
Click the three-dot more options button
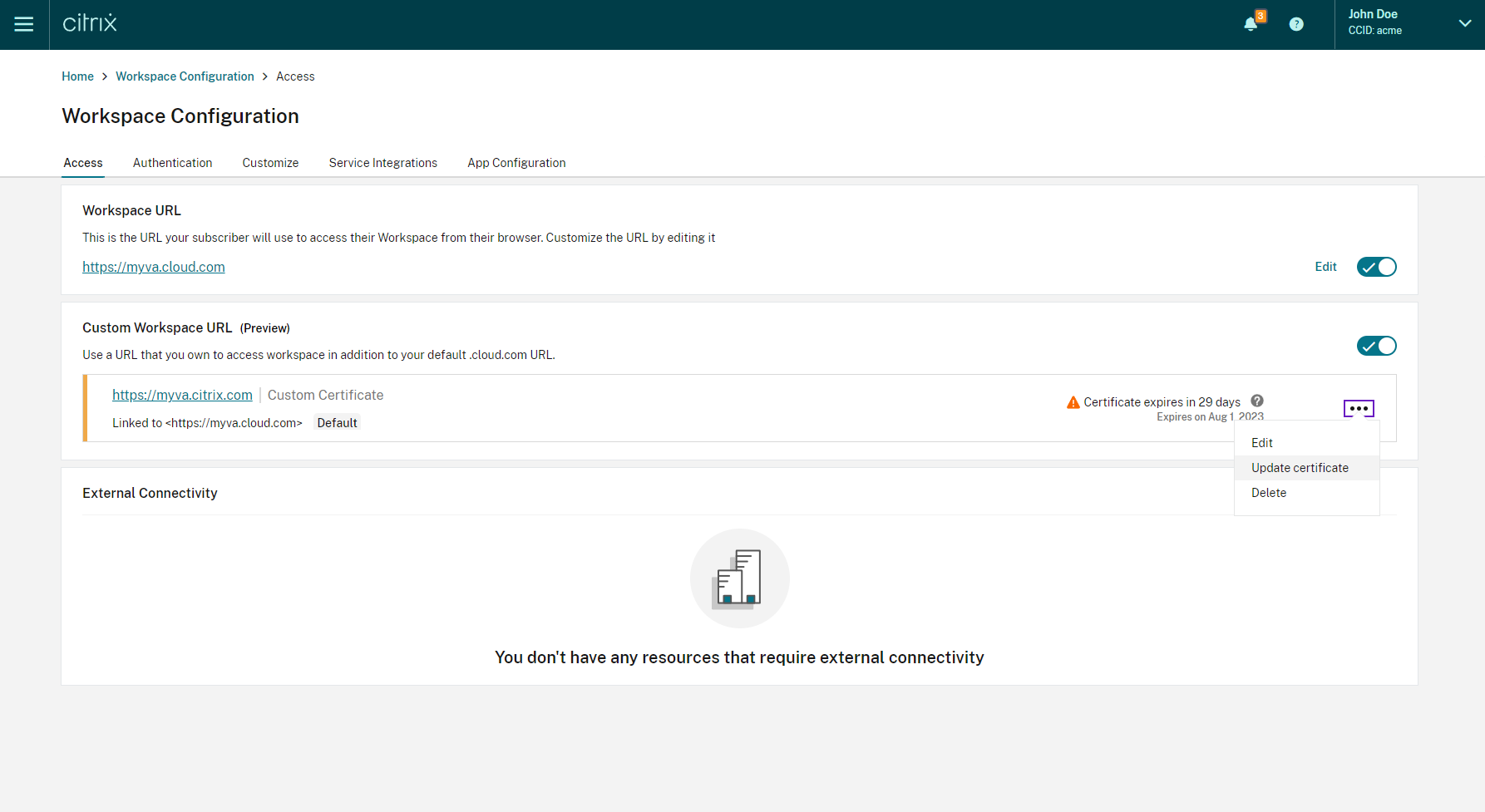point(1359,409)
